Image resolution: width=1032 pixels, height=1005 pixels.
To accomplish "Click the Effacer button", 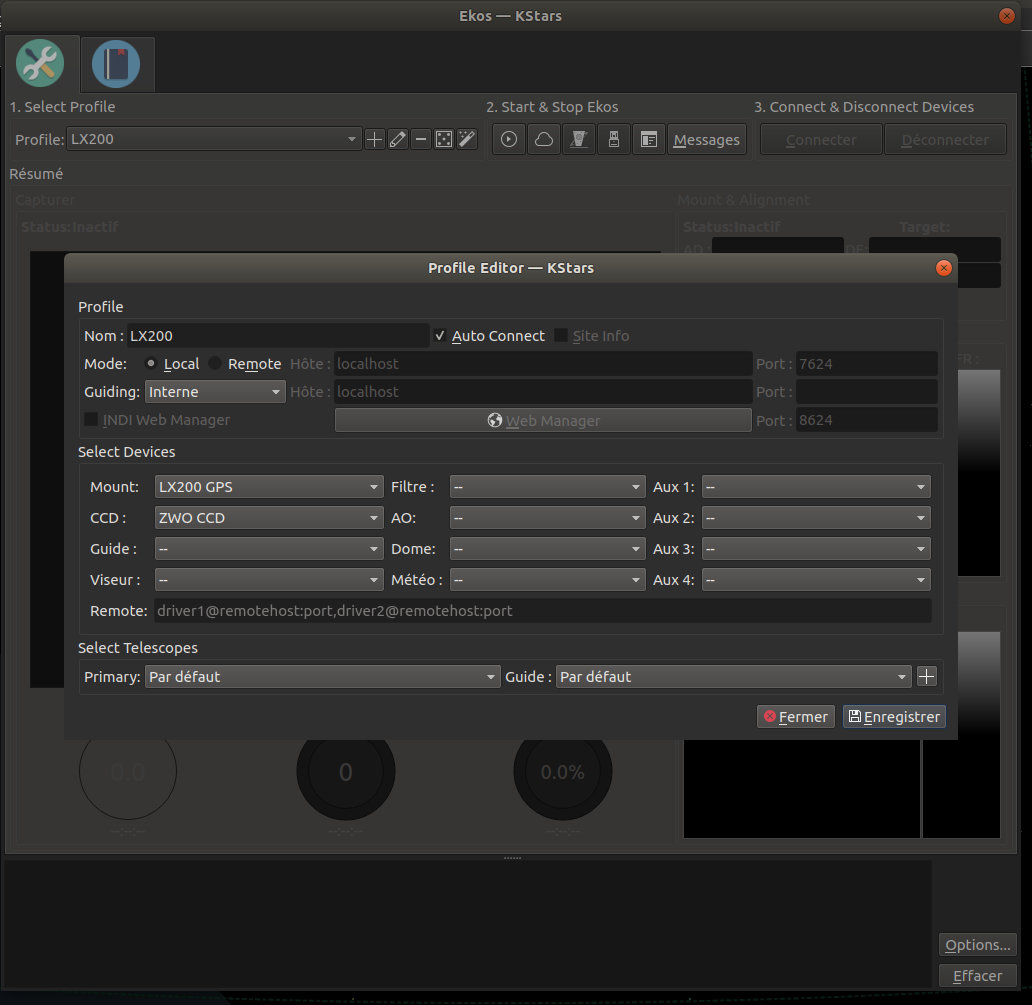I will click(x=977, y=975).
